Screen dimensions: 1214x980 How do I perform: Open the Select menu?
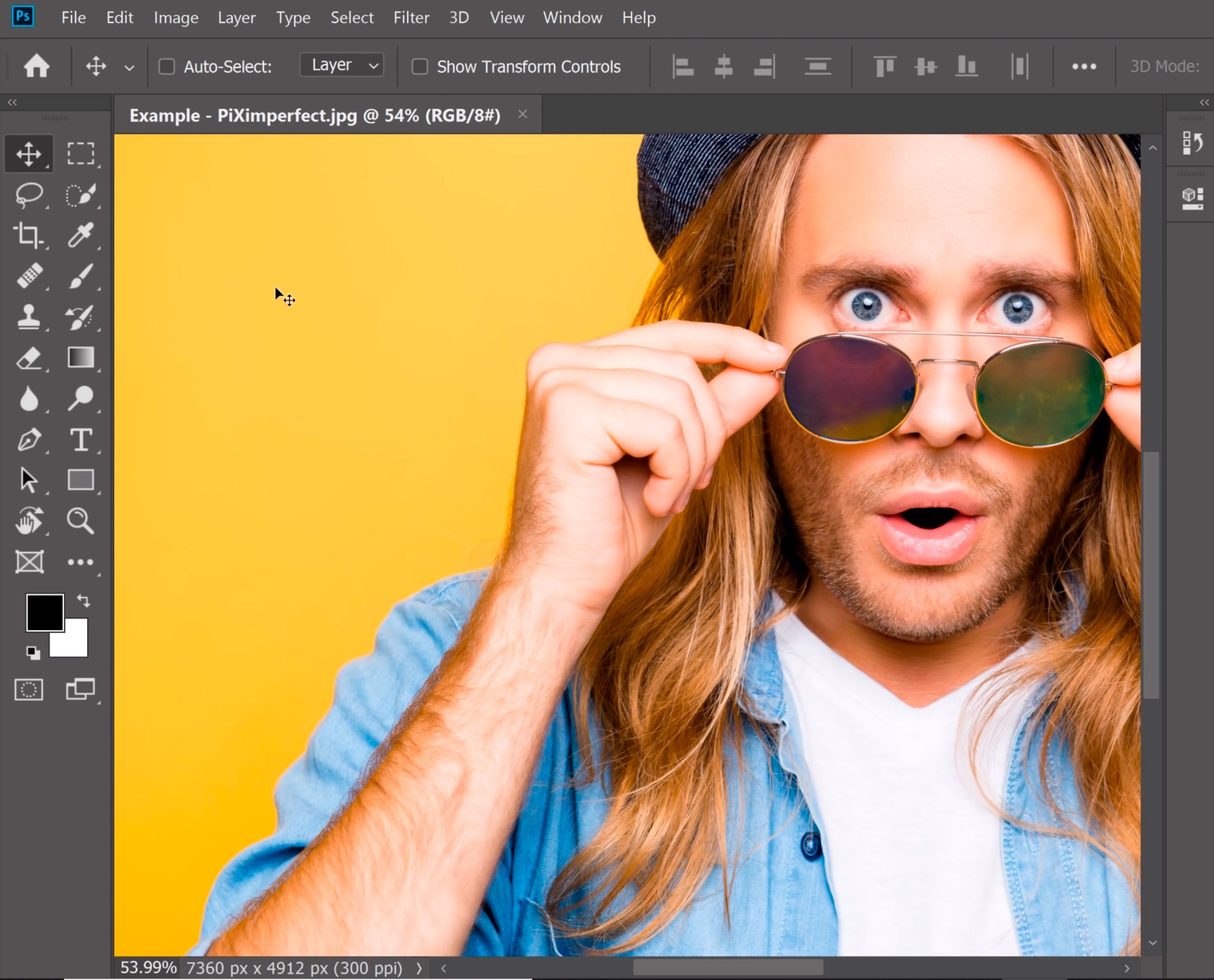tap(352, 17)
